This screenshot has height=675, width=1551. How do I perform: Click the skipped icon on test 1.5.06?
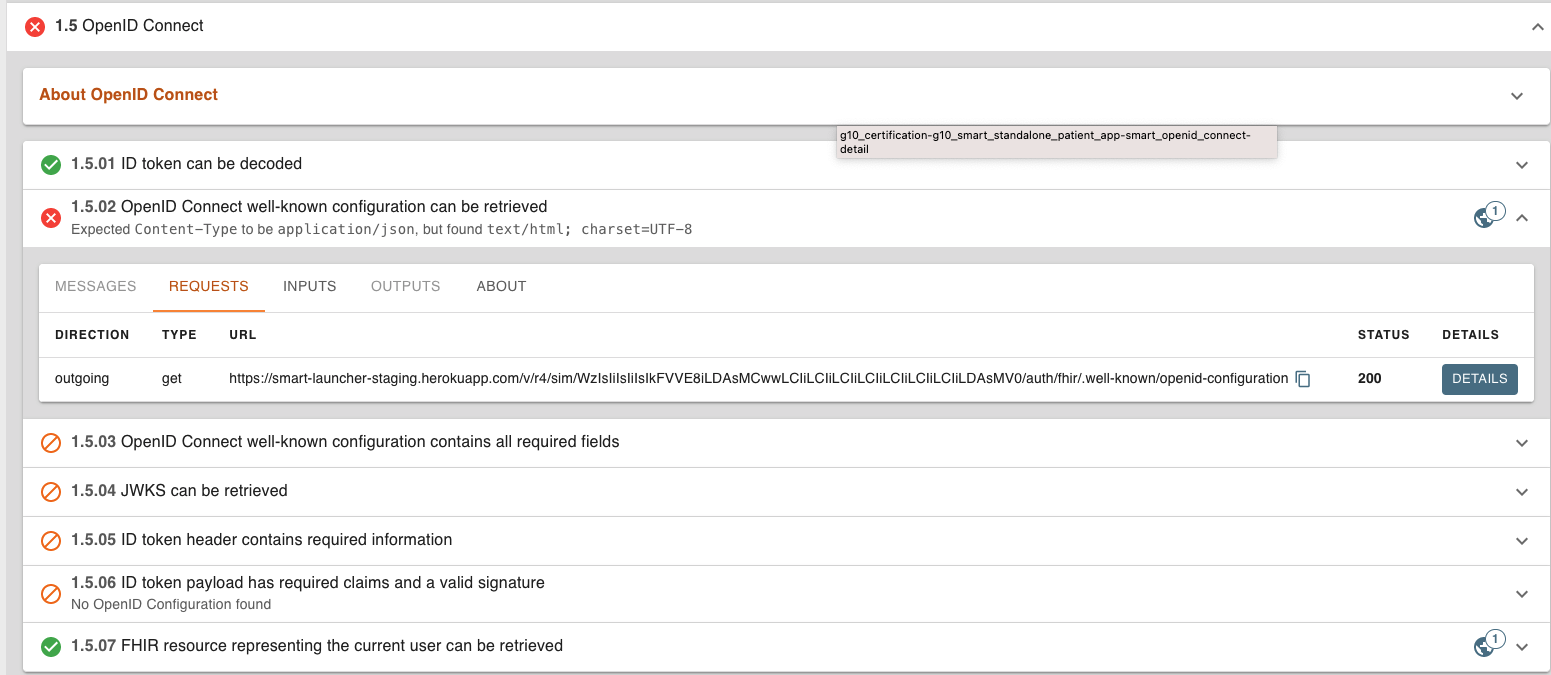[x=51, y=592]
